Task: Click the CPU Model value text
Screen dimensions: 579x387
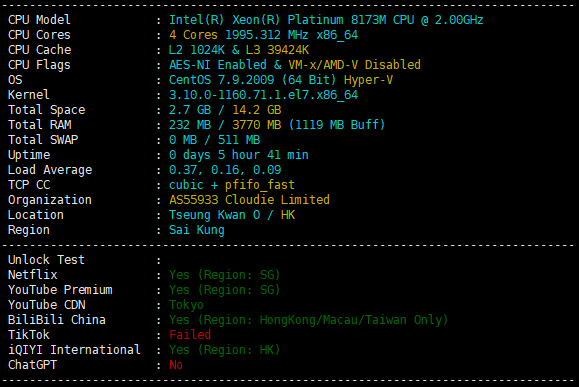Action: pyautogui.click(x=326, y=20)
